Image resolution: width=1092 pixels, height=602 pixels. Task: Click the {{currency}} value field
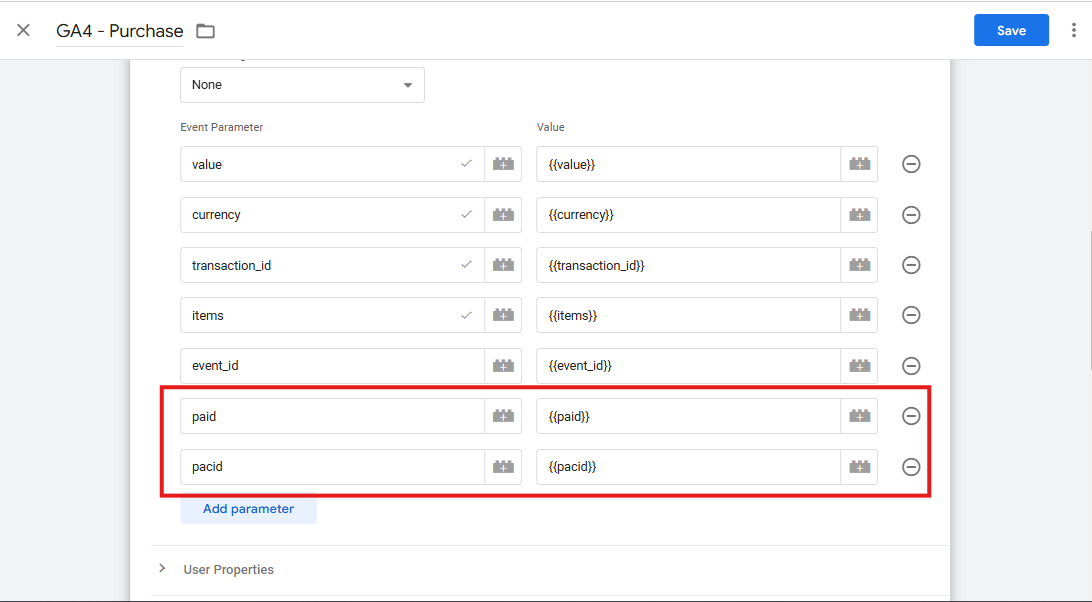688,215
